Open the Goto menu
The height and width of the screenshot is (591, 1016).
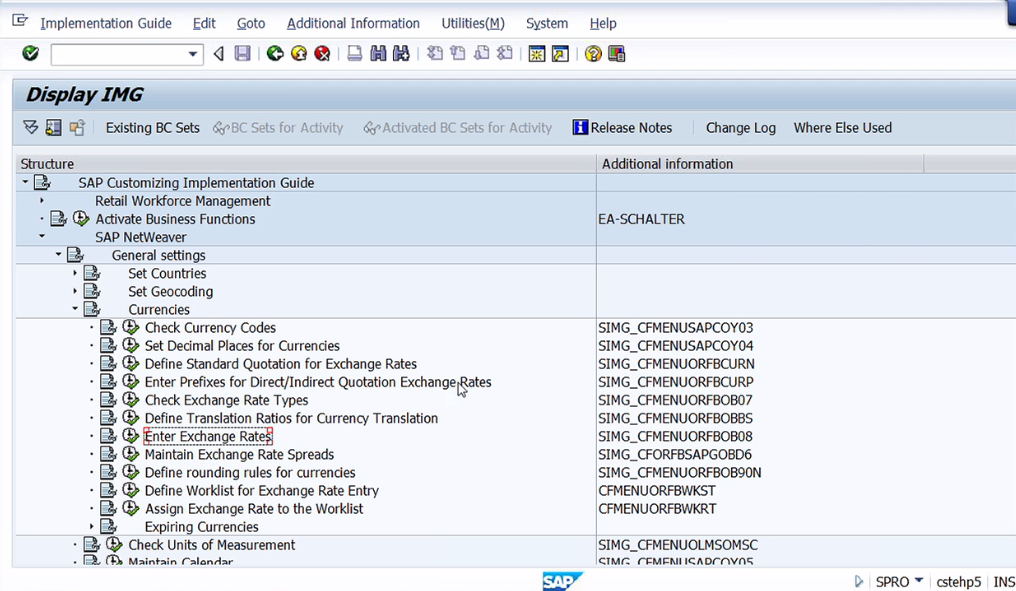[x=251, y=23]
